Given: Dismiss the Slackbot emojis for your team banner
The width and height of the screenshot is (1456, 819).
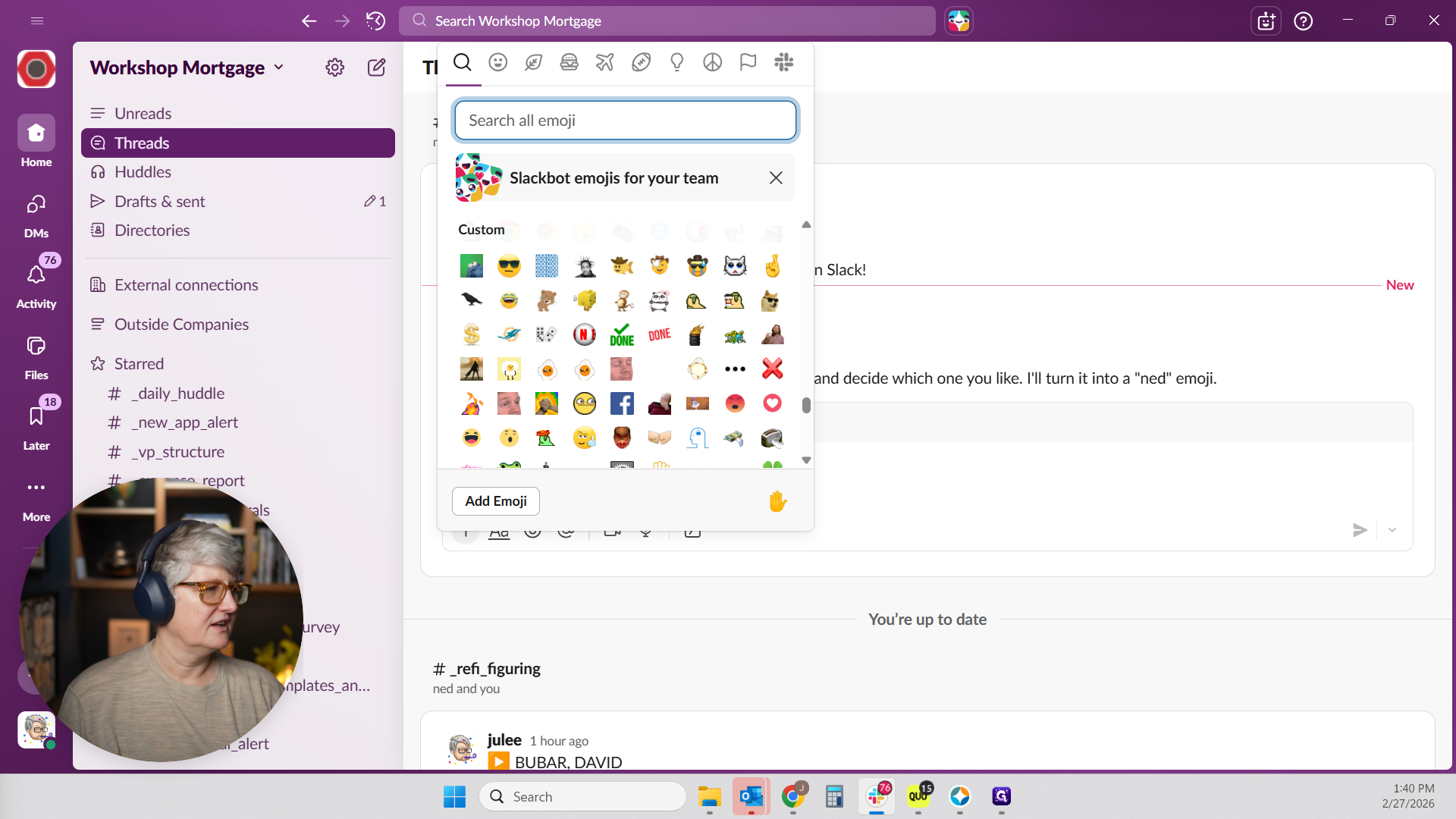Looking at the screenshot, I should click(775, 177).
